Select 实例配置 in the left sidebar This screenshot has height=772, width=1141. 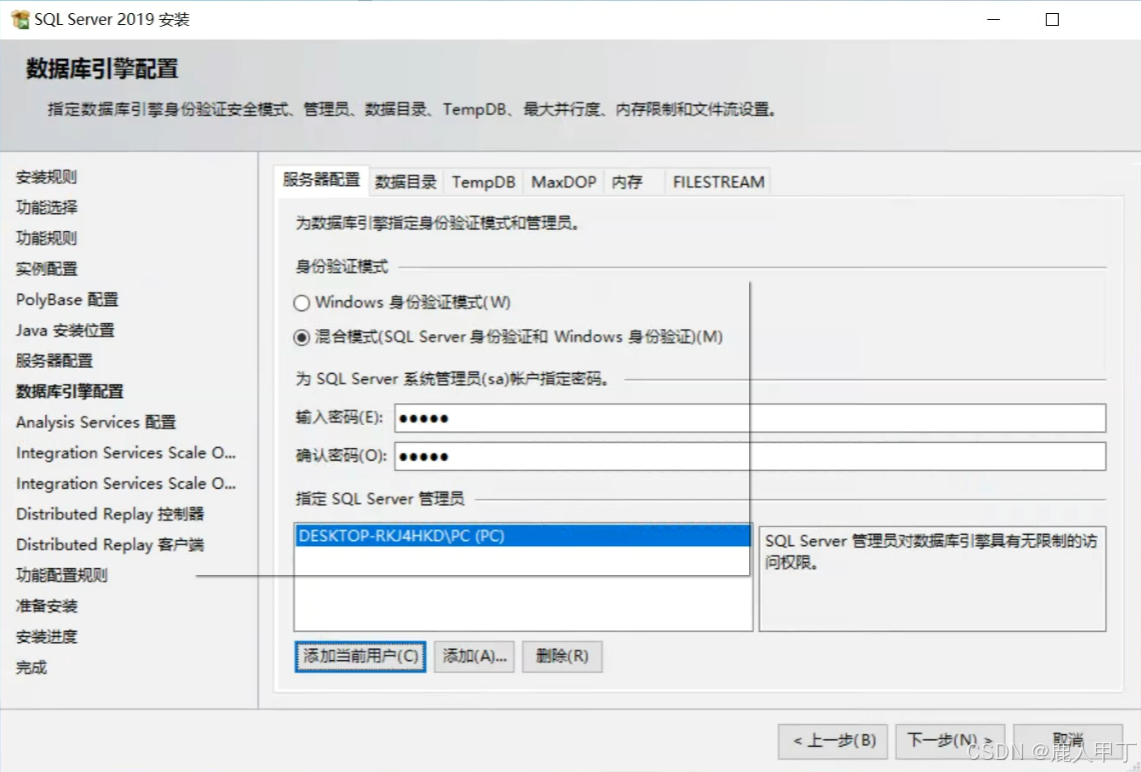coord(44,268)
